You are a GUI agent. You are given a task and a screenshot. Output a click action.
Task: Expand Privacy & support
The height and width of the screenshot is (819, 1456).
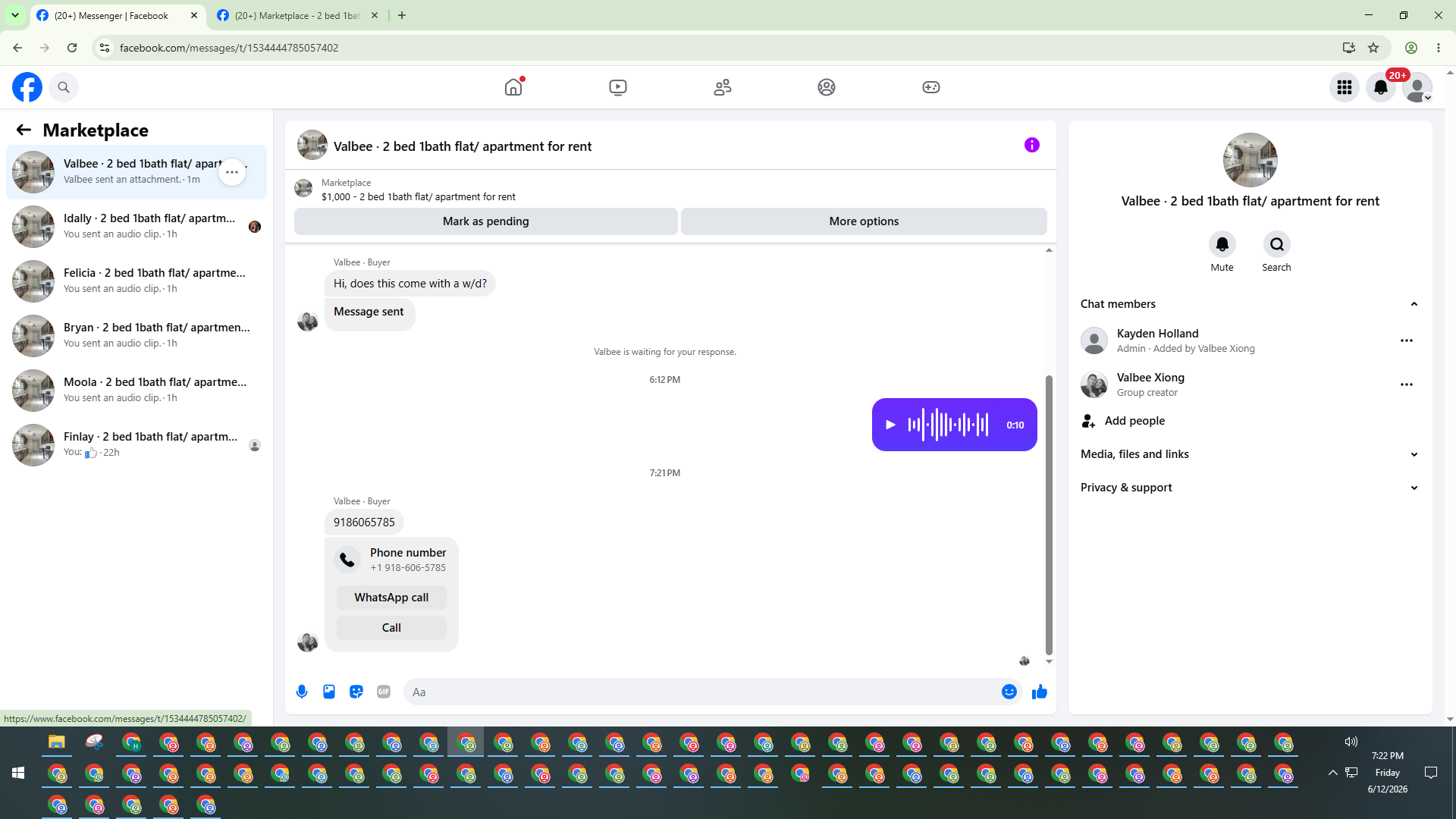click(x=1250, y=488)
